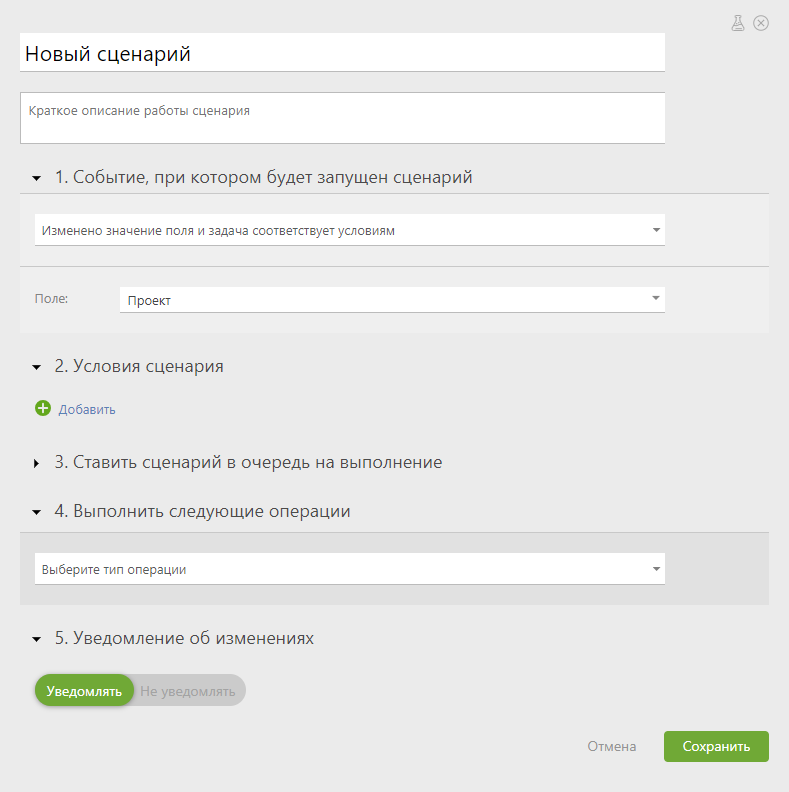Collapse section 4 operations triangle
This screenshot has width=789, height=792.
pos(36,512)
